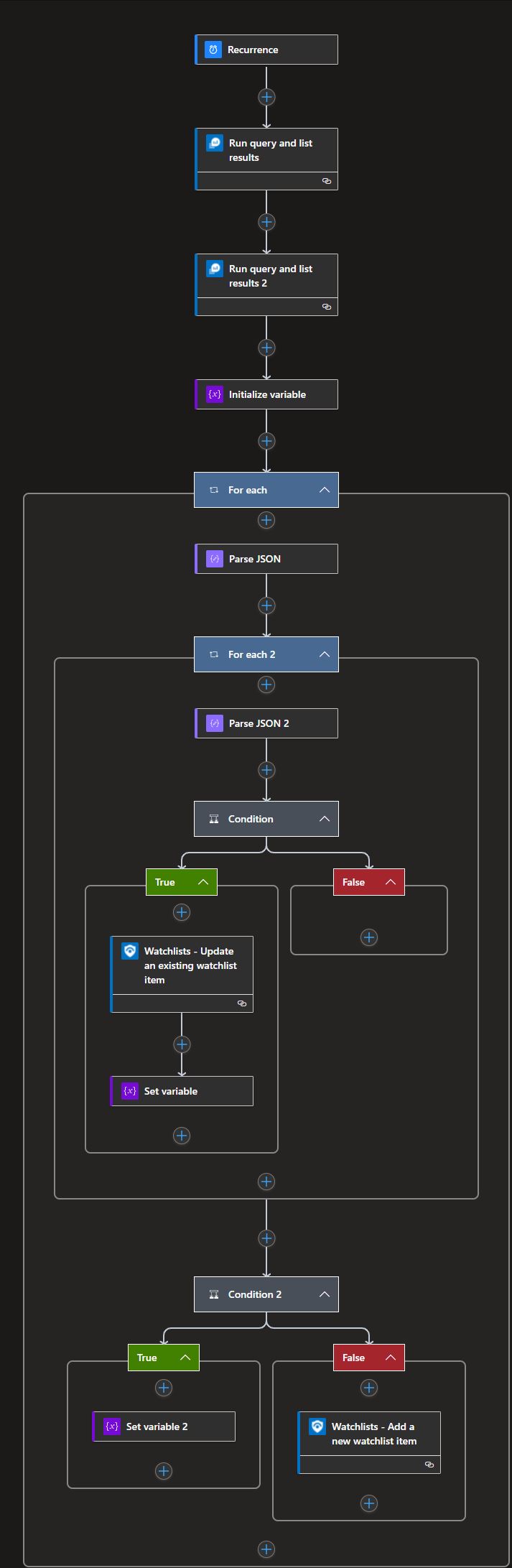This screenshot has width=512, height=1568.
Task: Collapse the True branch of Condition
Action: point(202,882)
